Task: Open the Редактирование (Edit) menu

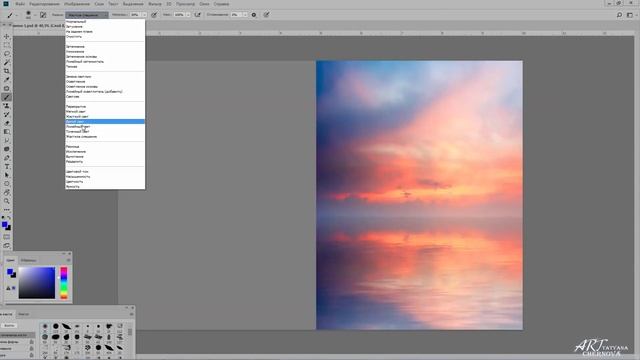Action: 44,4
